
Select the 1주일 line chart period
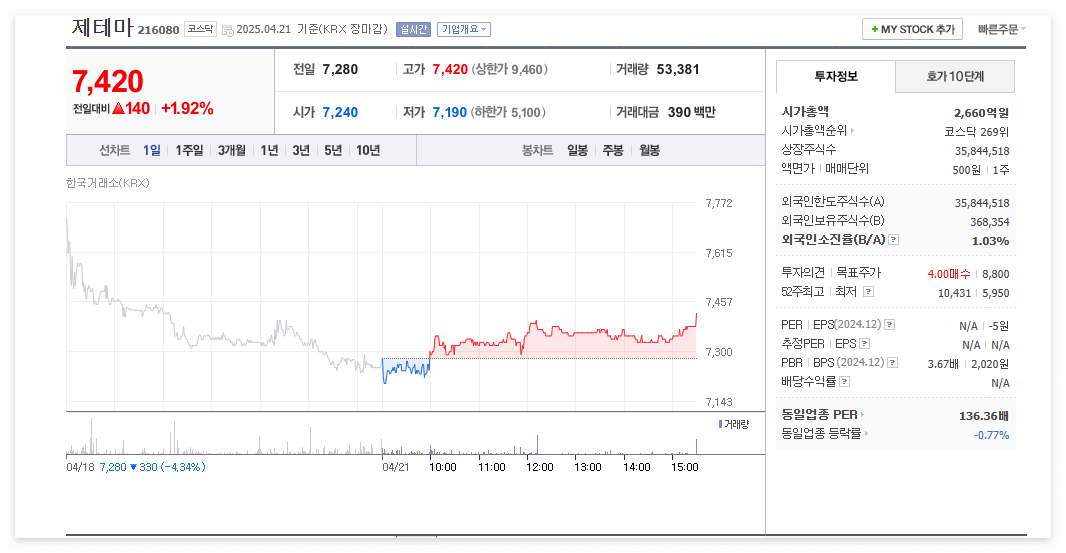[x=189, y=150]
